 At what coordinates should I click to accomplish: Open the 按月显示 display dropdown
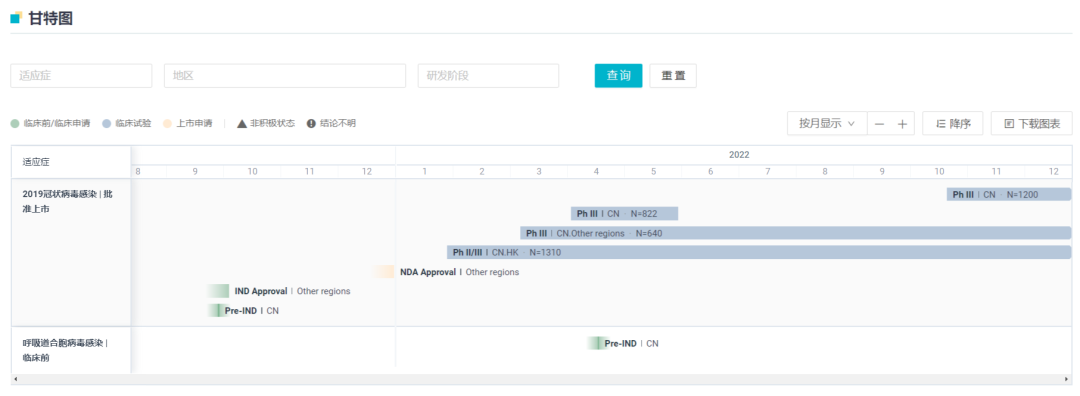(827, 123)
